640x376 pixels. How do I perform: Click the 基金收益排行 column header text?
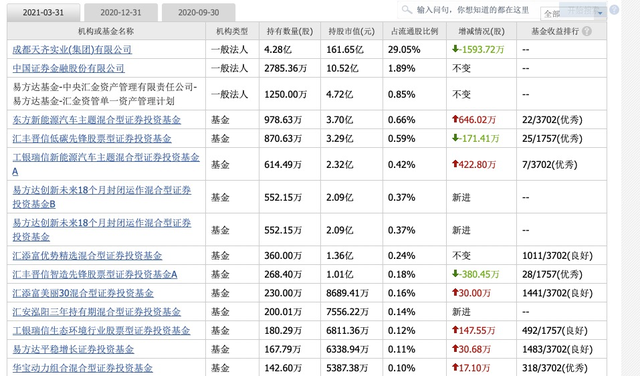[555, 31]
